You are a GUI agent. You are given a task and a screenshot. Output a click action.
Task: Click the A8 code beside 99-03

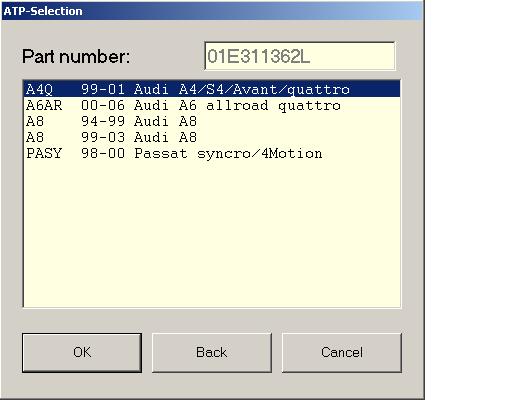pyautogui.click(x=35, y=137)
